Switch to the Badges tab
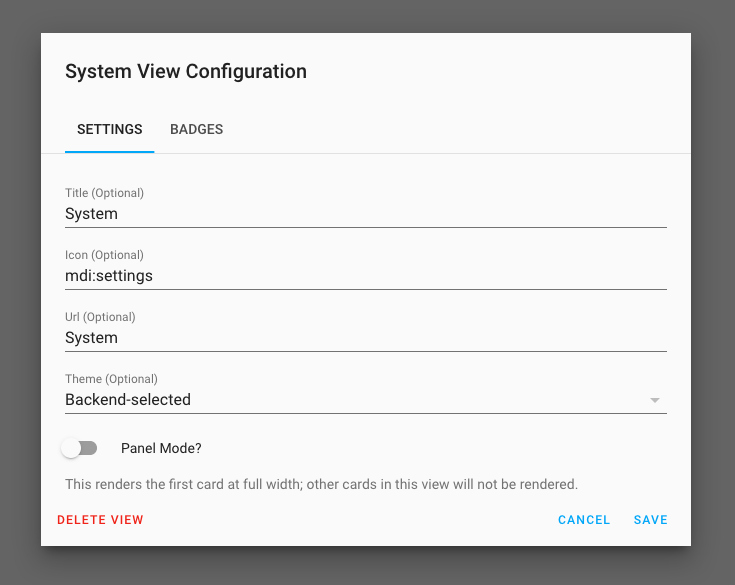The height and width of the screenshot is (585, 735). [x=196, y=130]
